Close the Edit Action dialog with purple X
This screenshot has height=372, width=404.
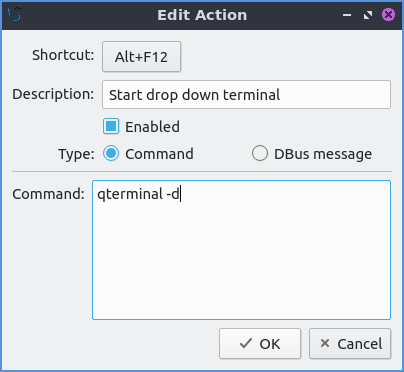388,15
